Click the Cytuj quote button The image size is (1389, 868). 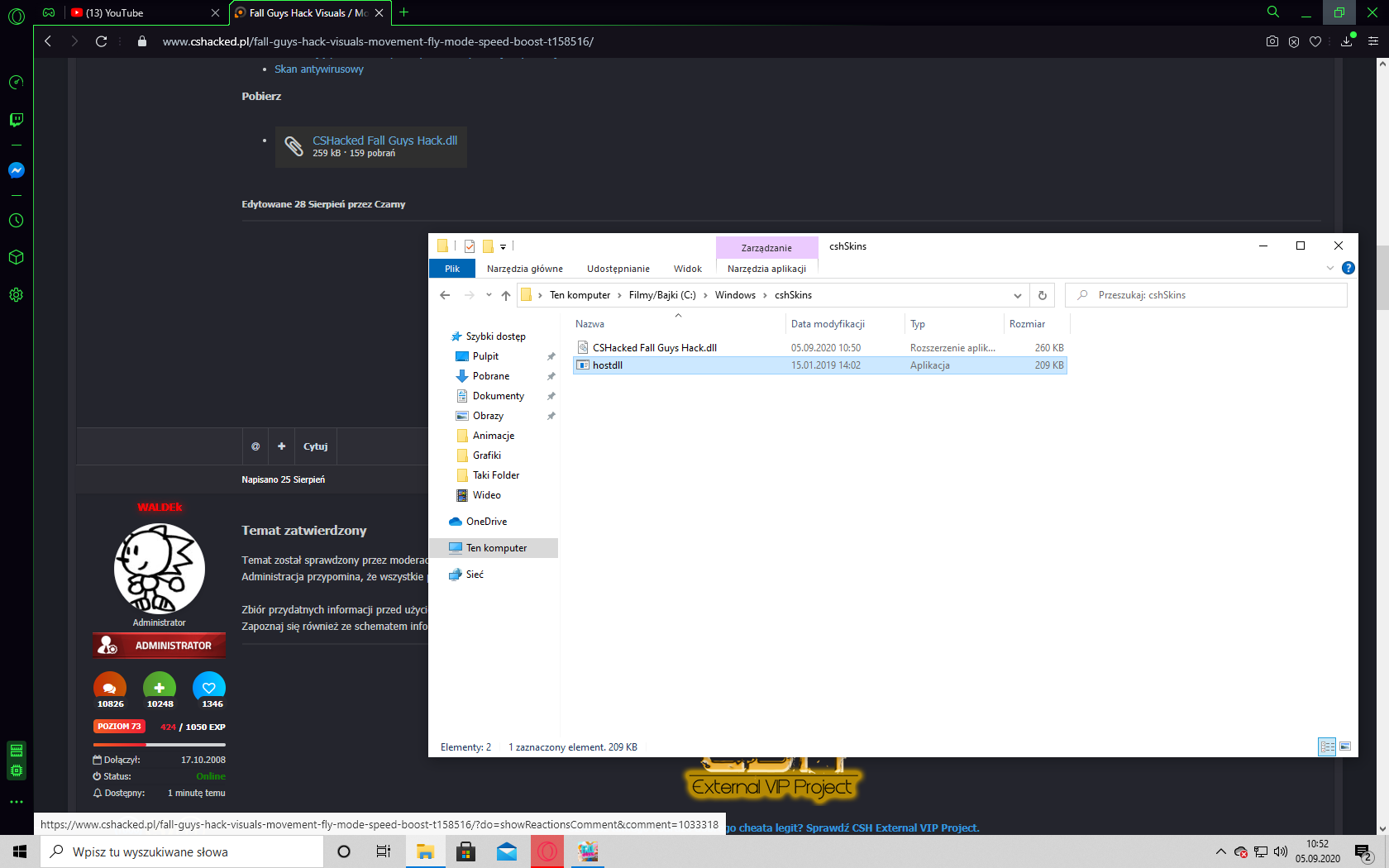[x=315, y=446]
